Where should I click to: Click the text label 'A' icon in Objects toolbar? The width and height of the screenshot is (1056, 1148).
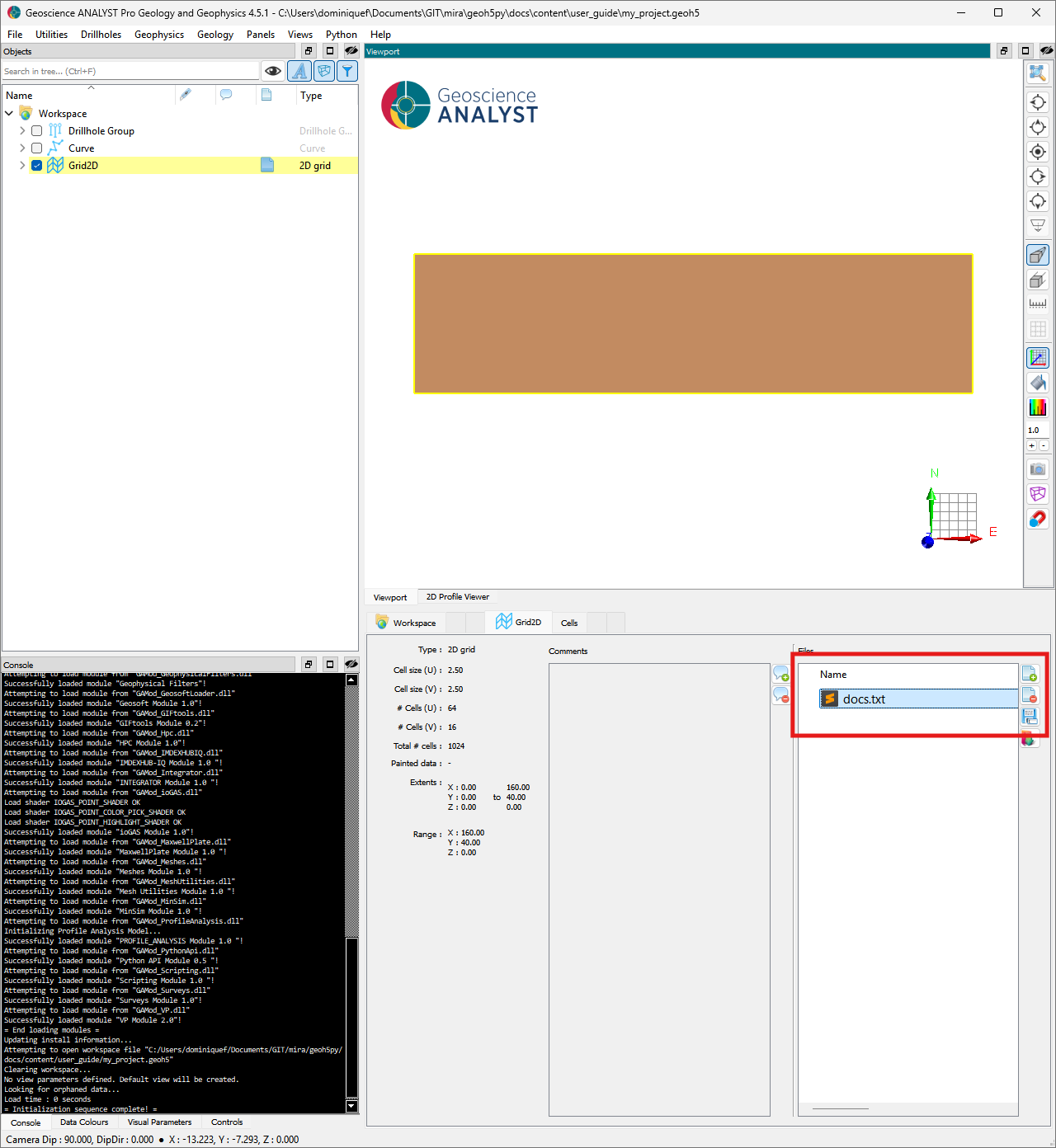point(299,72)
